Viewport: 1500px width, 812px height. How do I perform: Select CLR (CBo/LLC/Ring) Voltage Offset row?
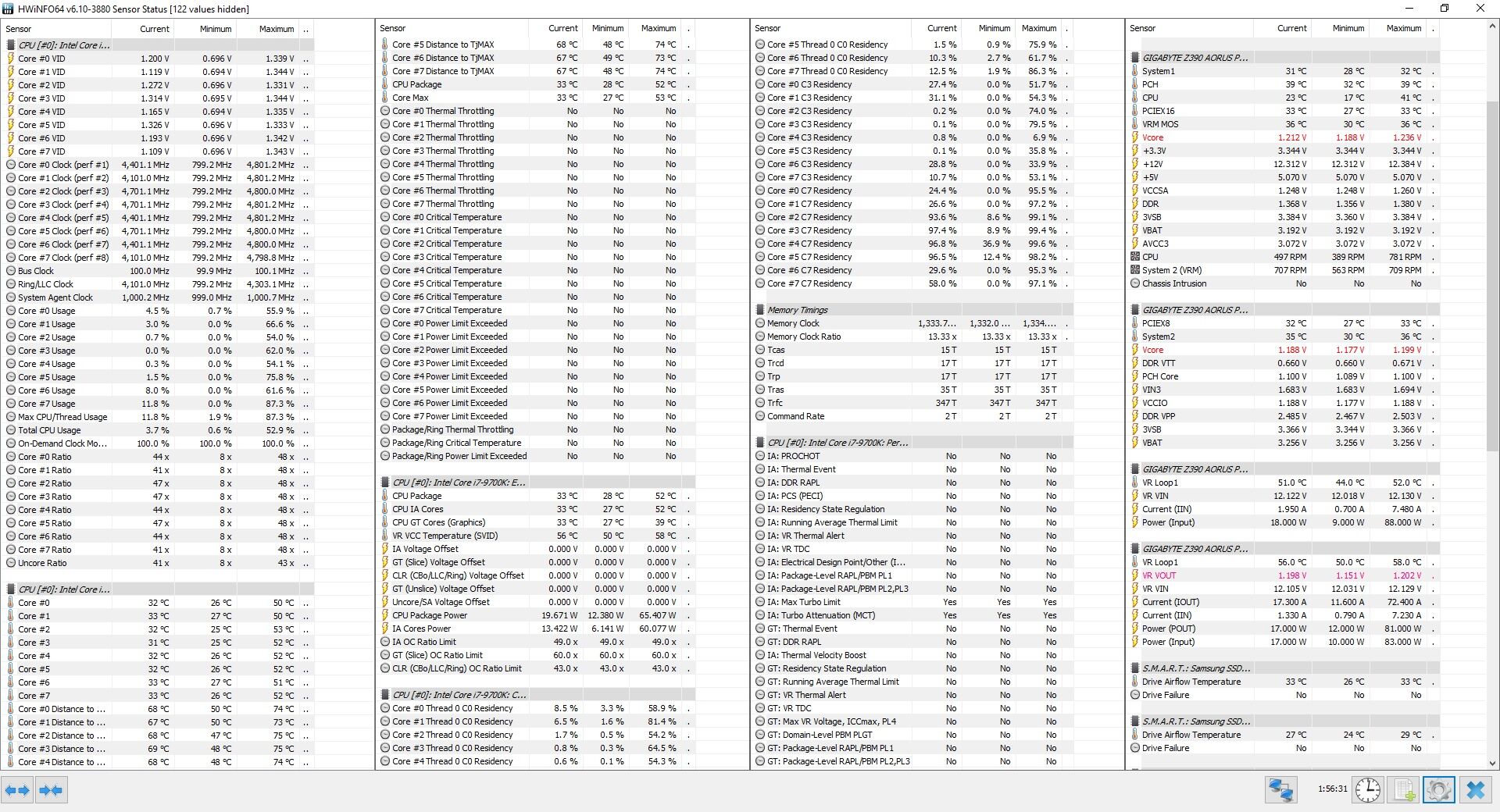[536, 575]
